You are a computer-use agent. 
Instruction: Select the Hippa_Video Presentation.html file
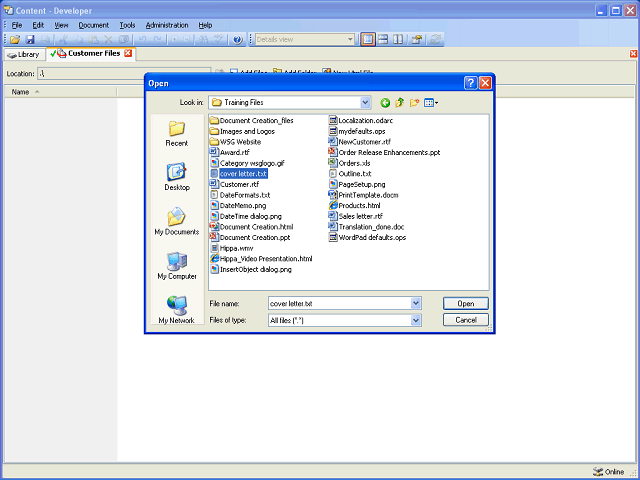261,258
